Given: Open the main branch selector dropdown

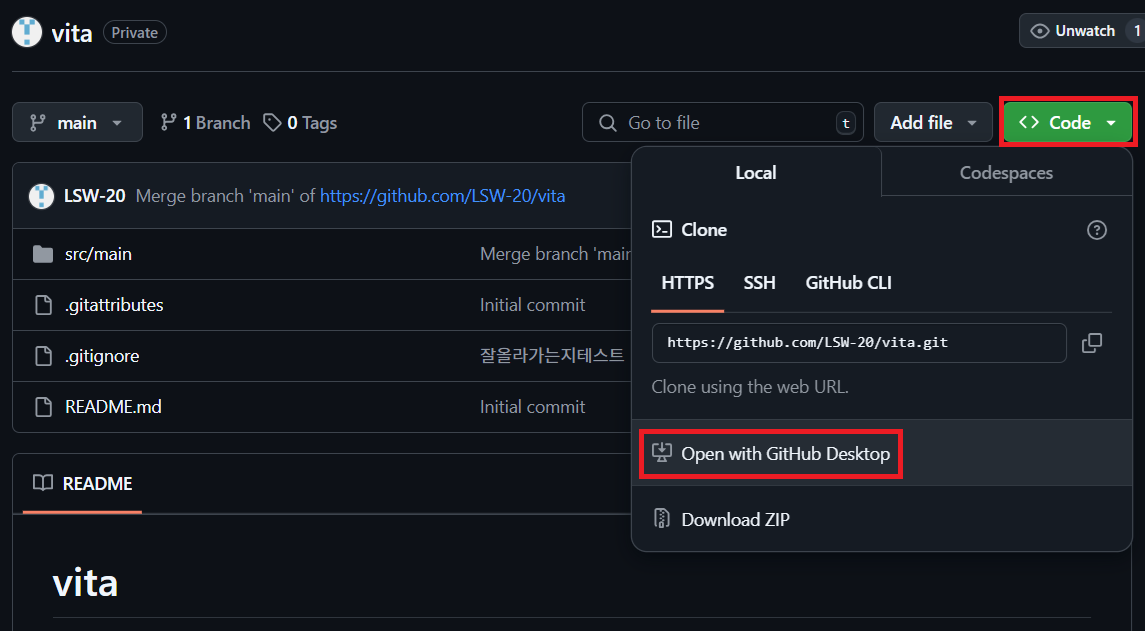Looking at the screenshot, I should point(77,122).
